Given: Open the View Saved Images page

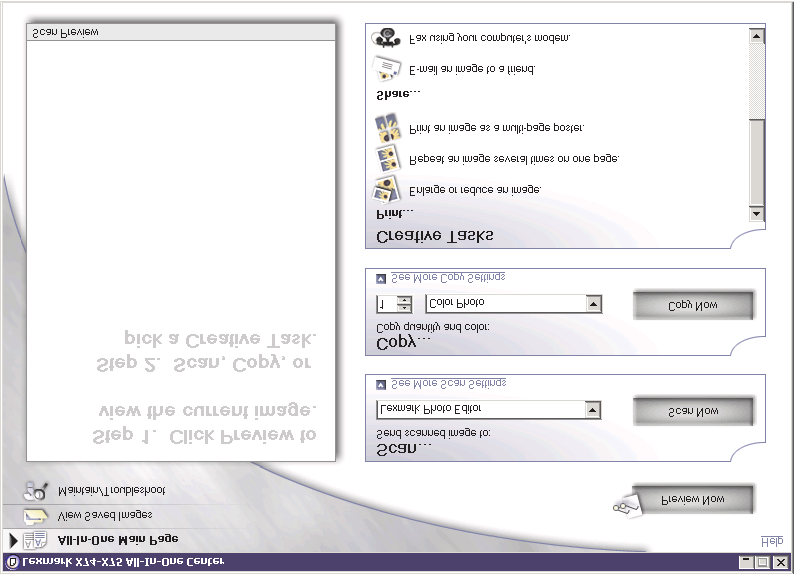Looking at the screenshot, I should (105, 515).
